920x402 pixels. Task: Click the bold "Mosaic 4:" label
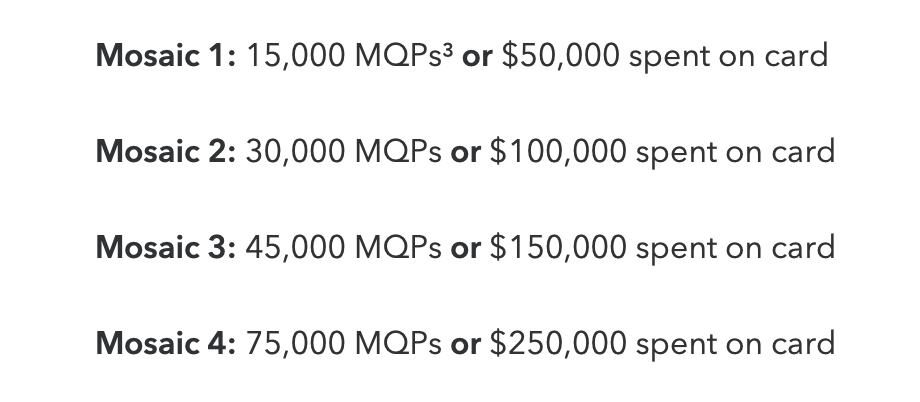pos(166,343)
